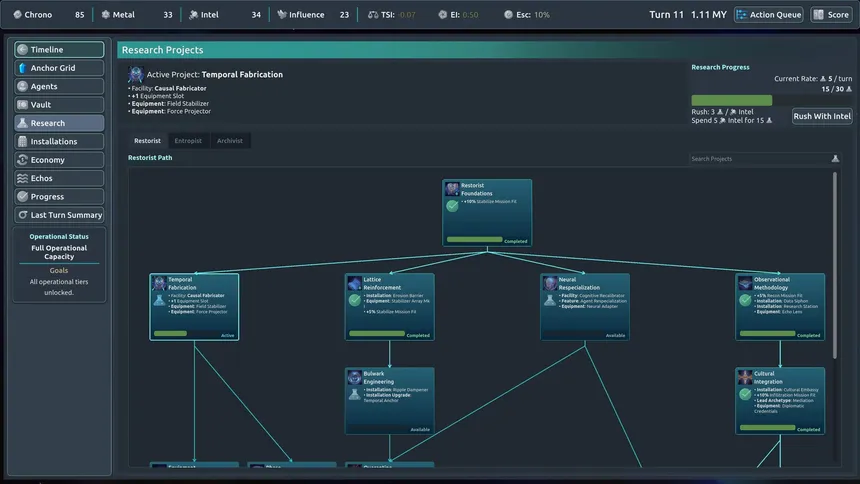Open the Vault section
The image size is (860, 484).
(59, 105)
